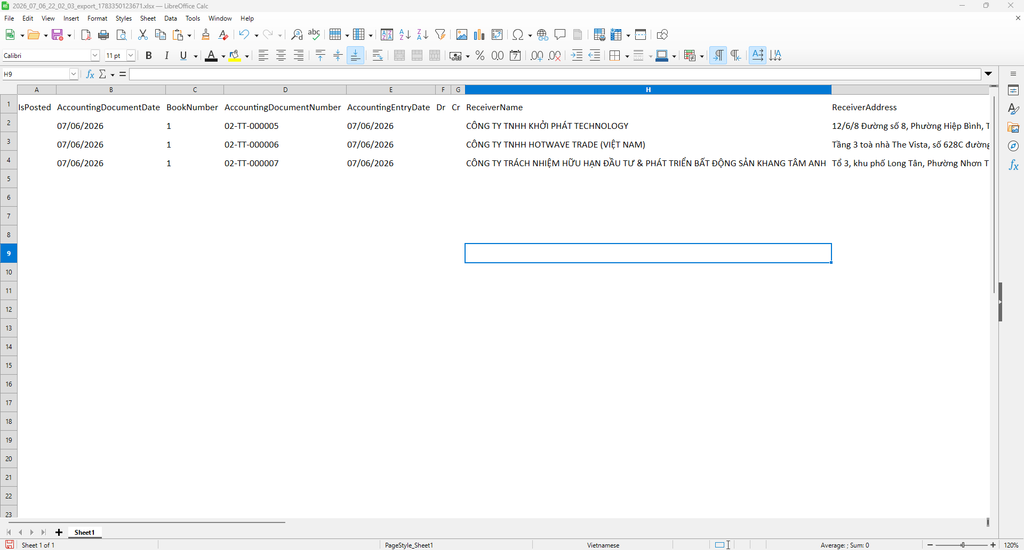
Task: Open the Insert menu
Action: [71, 18]
